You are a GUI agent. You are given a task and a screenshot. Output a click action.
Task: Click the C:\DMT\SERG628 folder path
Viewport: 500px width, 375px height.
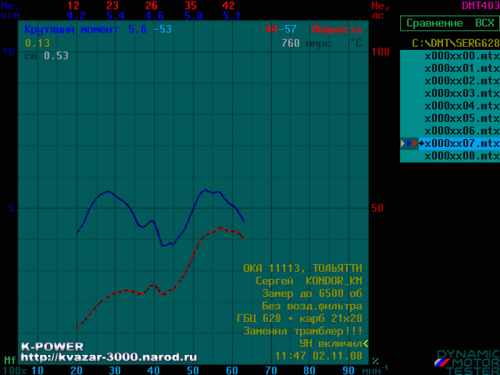tap(455, 43)
